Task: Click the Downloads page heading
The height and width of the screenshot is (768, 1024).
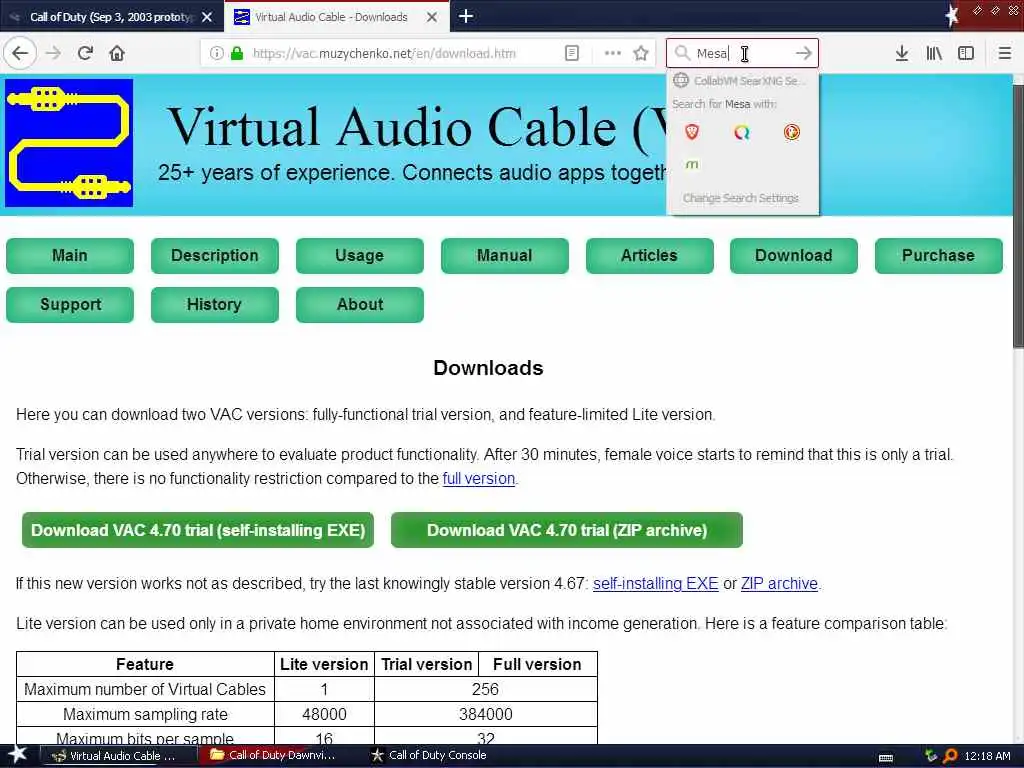Action: [x=488, y=368]
